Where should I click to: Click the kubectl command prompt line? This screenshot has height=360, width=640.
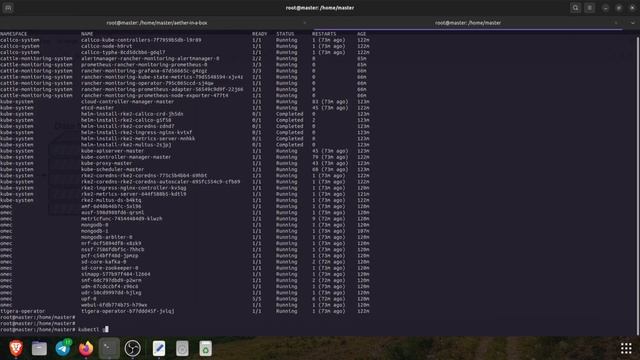(x=54, y=329)
